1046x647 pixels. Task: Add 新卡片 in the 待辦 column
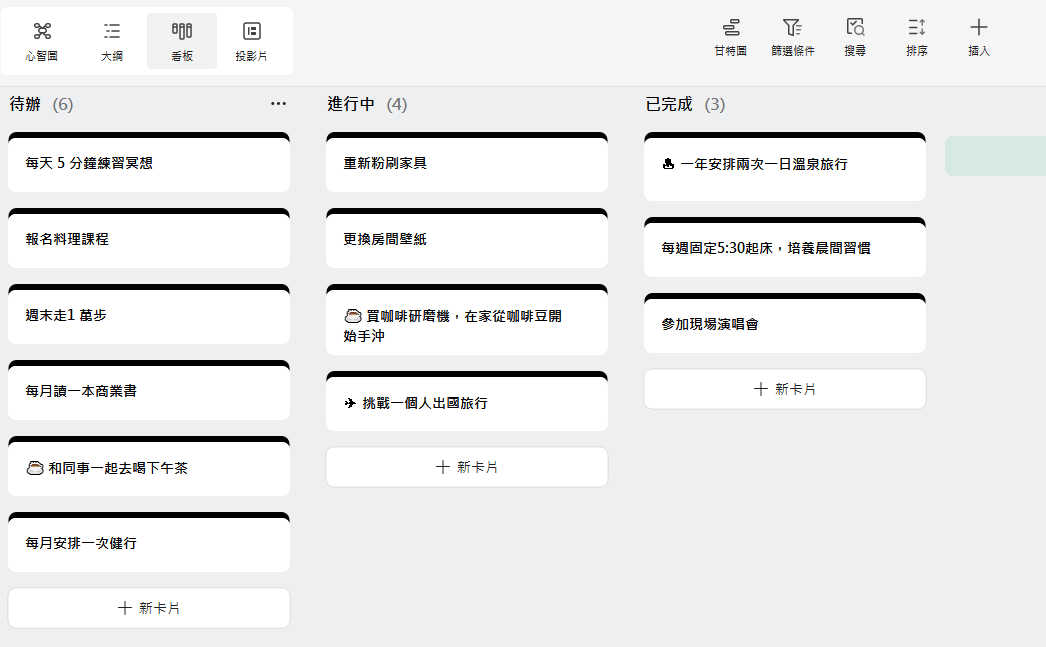point(149,608)
